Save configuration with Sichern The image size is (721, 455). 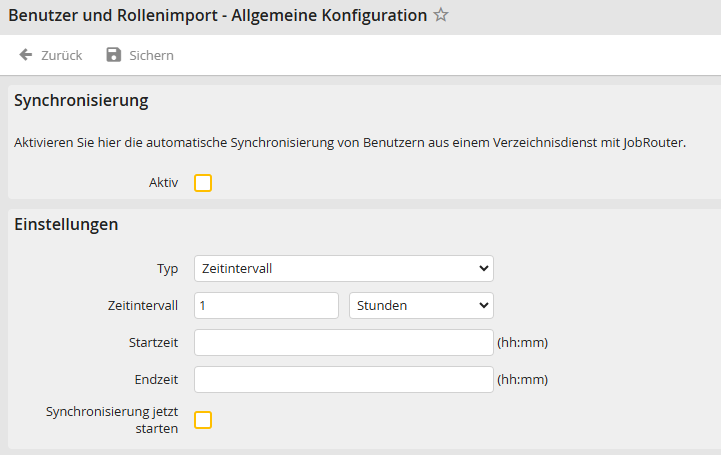[151, 56]
